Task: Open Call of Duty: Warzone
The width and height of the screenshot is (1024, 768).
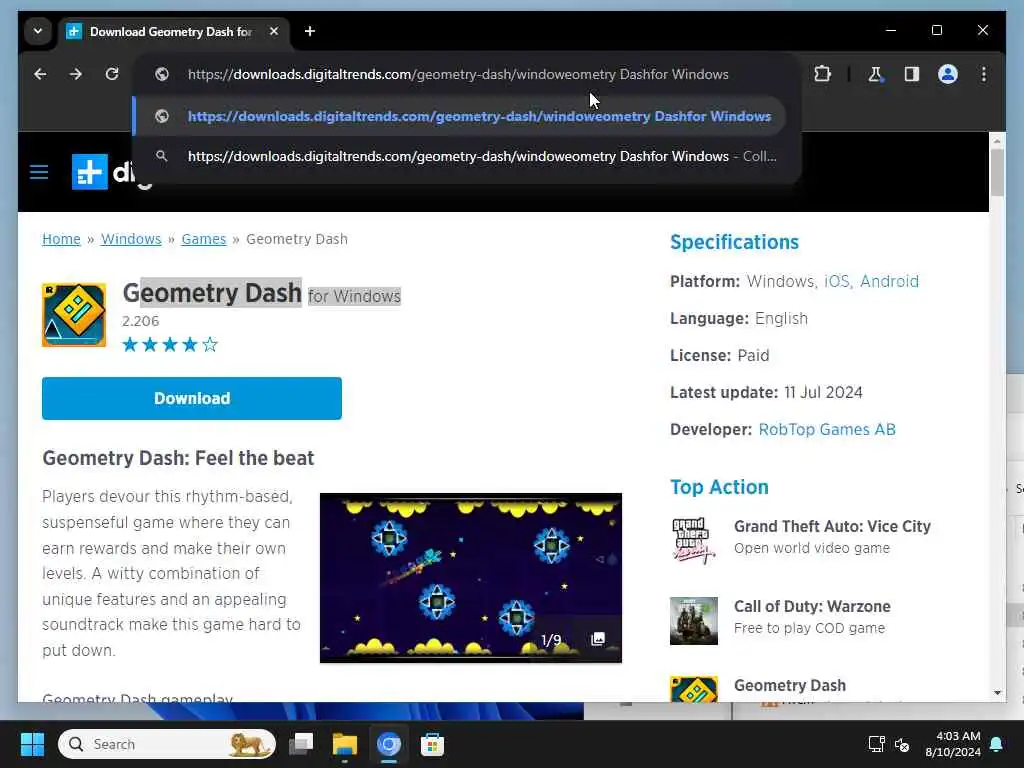Action: click(x=812, y=607)
